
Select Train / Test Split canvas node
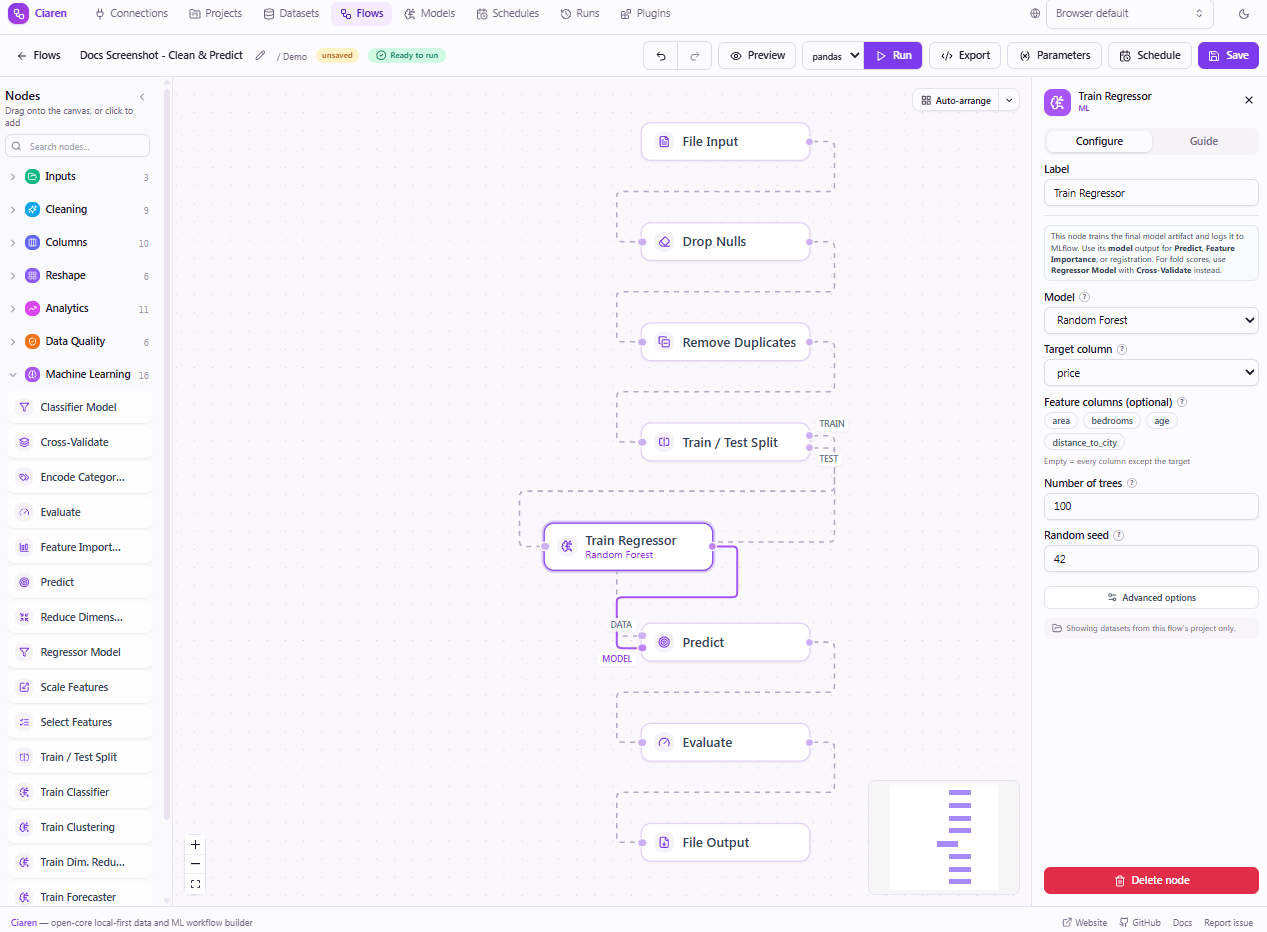(x=725, y=442)
